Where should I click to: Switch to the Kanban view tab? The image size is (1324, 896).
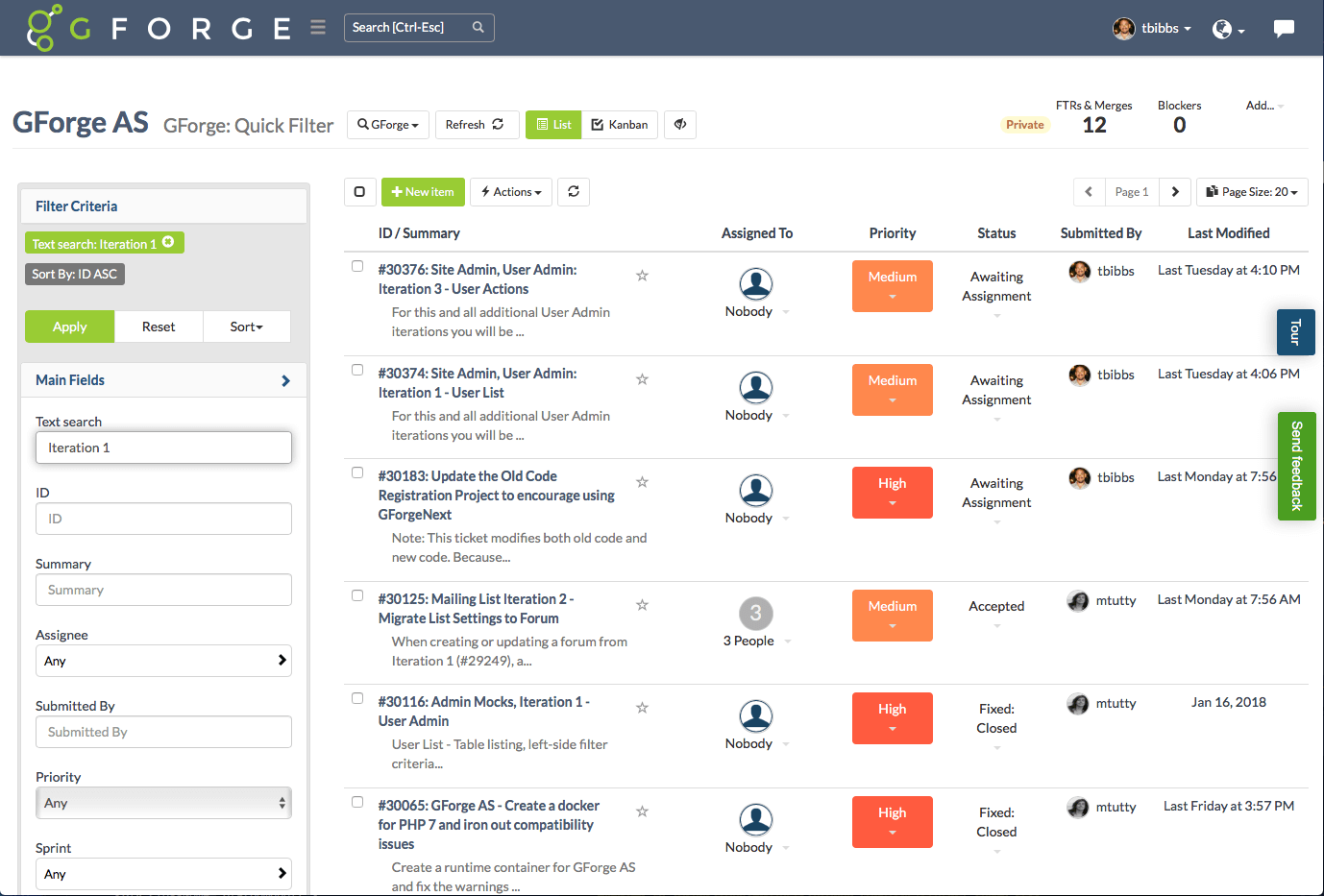pyautogui.click(x=620, y=125)
